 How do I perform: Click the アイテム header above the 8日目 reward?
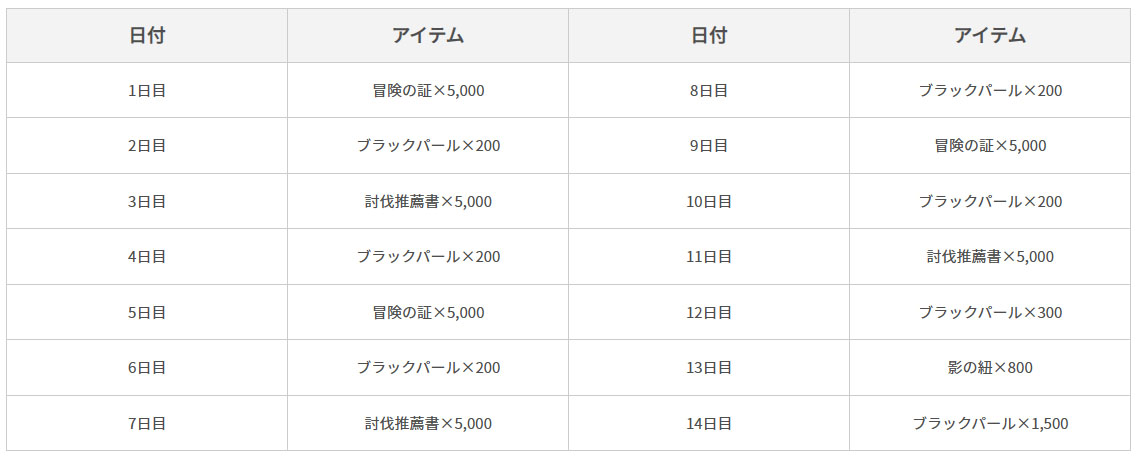990,36
